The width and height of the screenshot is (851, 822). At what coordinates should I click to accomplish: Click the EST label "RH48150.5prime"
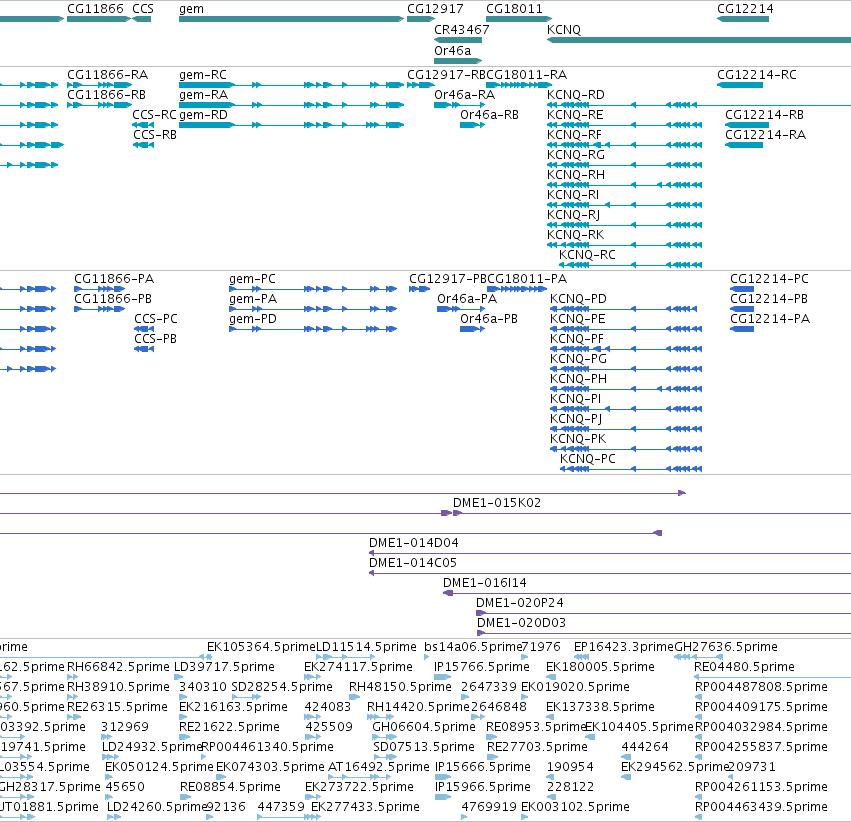coord(401,686)
